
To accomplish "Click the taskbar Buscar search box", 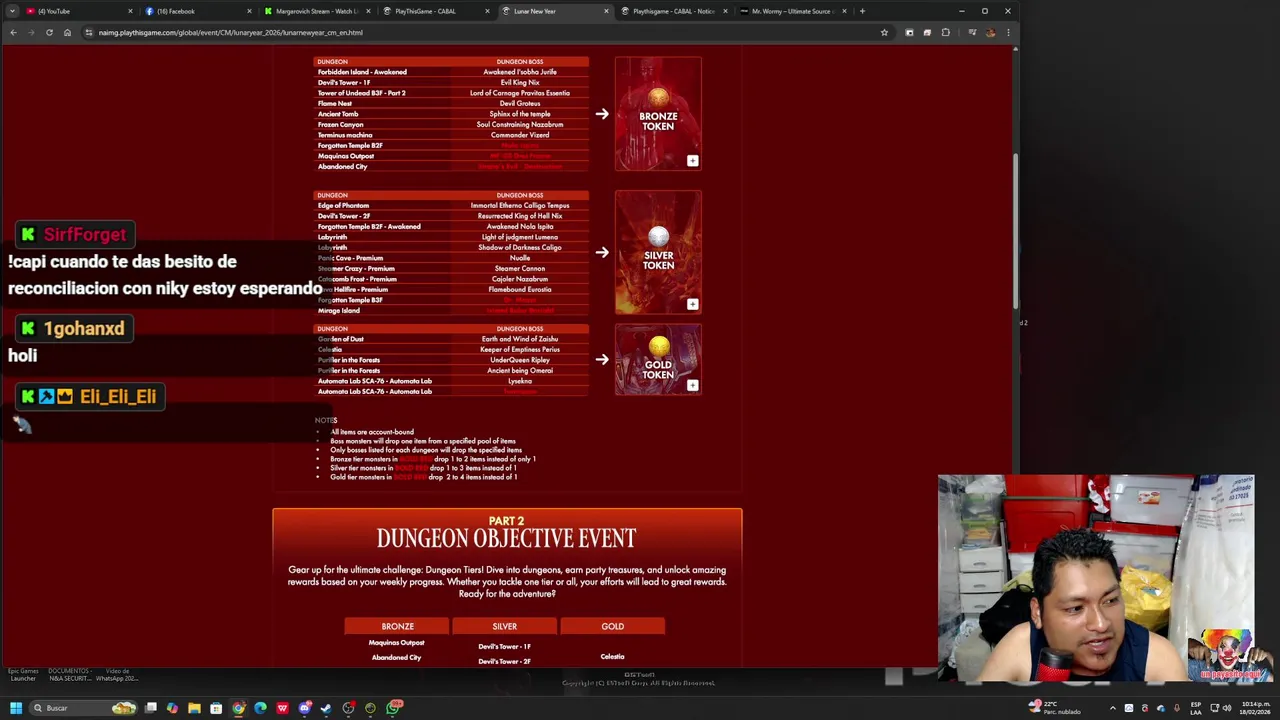I will [84, 708].
